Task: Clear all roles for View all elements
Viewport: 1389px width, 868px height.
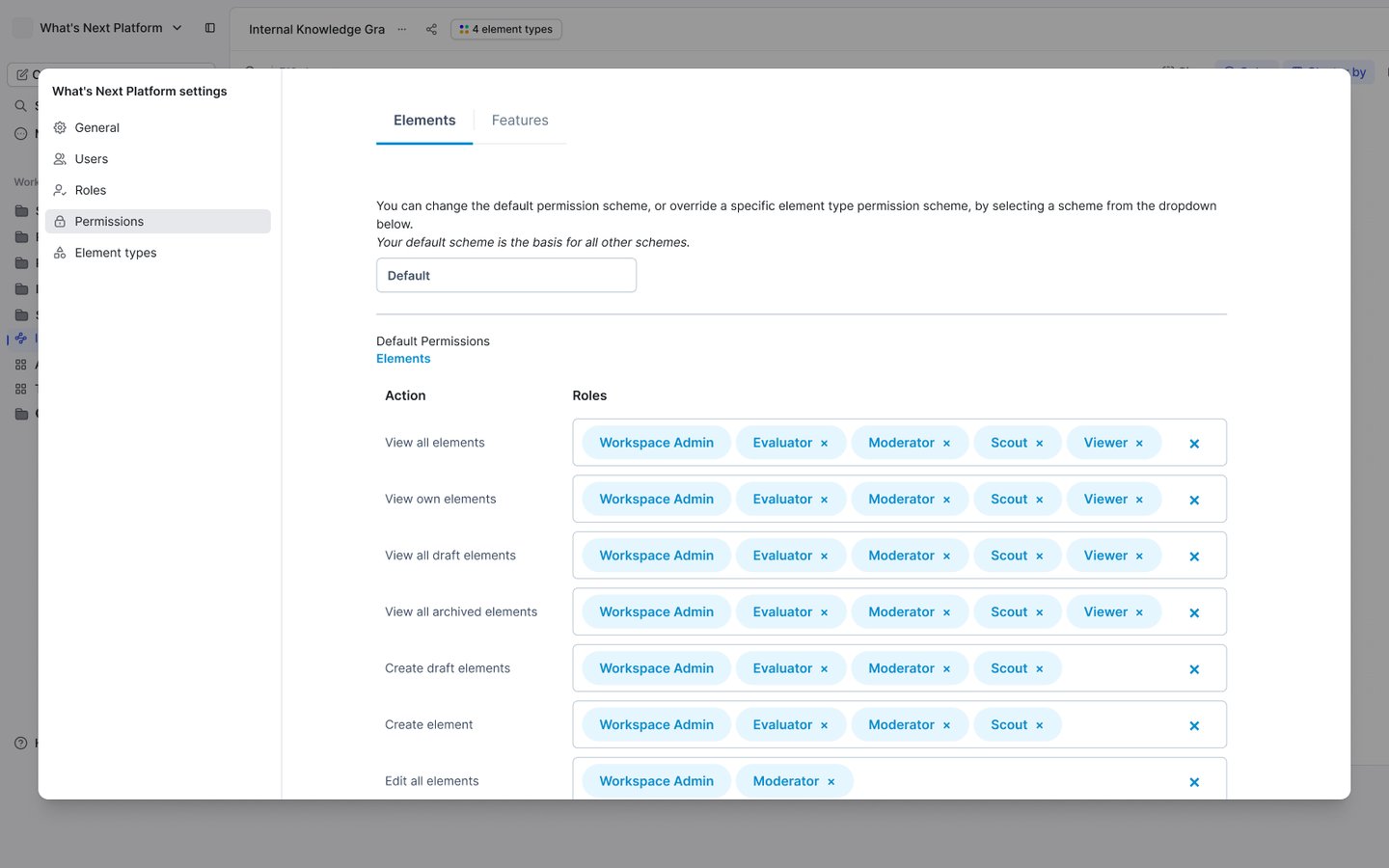Action: coord(1194,444)
